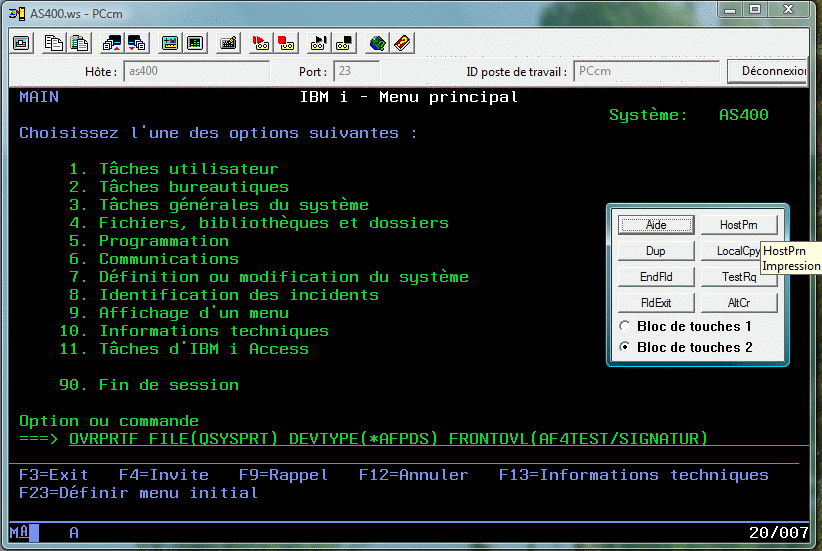
Task: Click option 3 Tâches générales du système
Action: [x=219, y=205]
